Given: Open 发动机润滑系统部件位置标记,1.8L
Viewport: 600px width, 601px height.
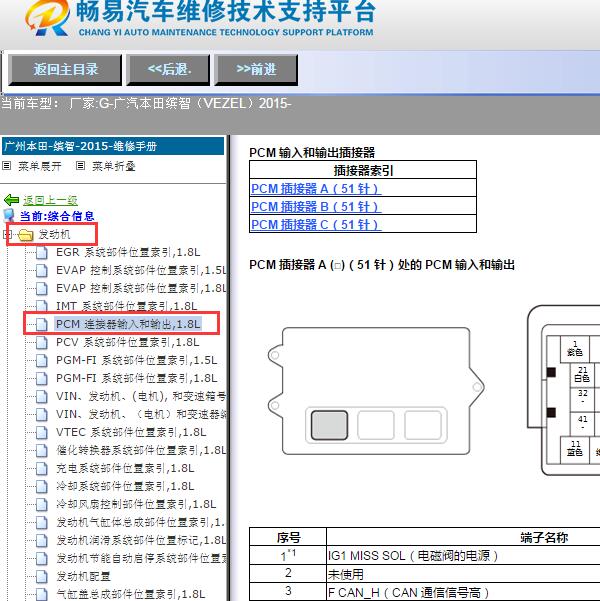Looking at the screenshot, I should 141,540.
